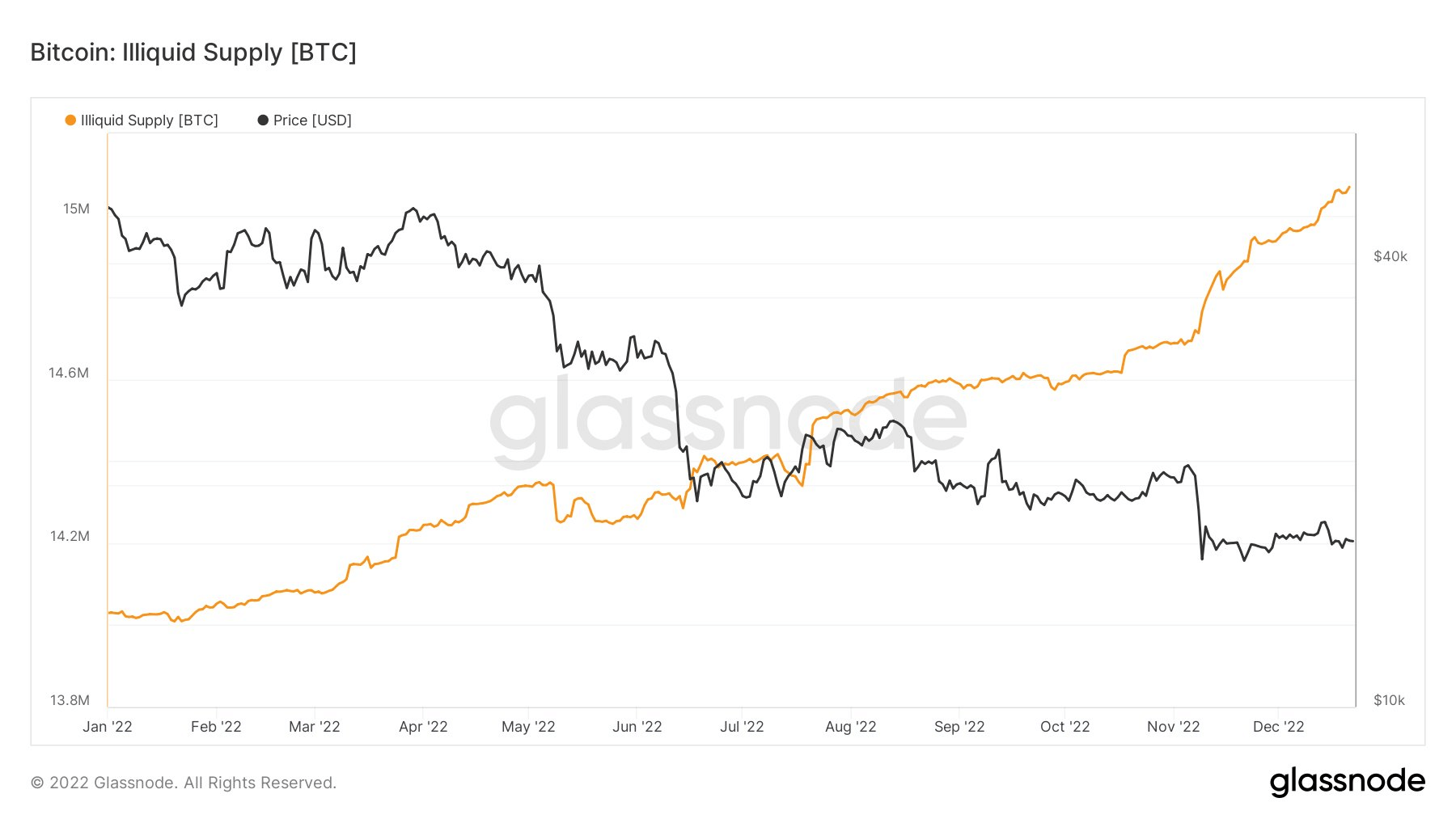Click the $10k right axis label
This screenshot has height=819, width=1456.
(1389, 700)
